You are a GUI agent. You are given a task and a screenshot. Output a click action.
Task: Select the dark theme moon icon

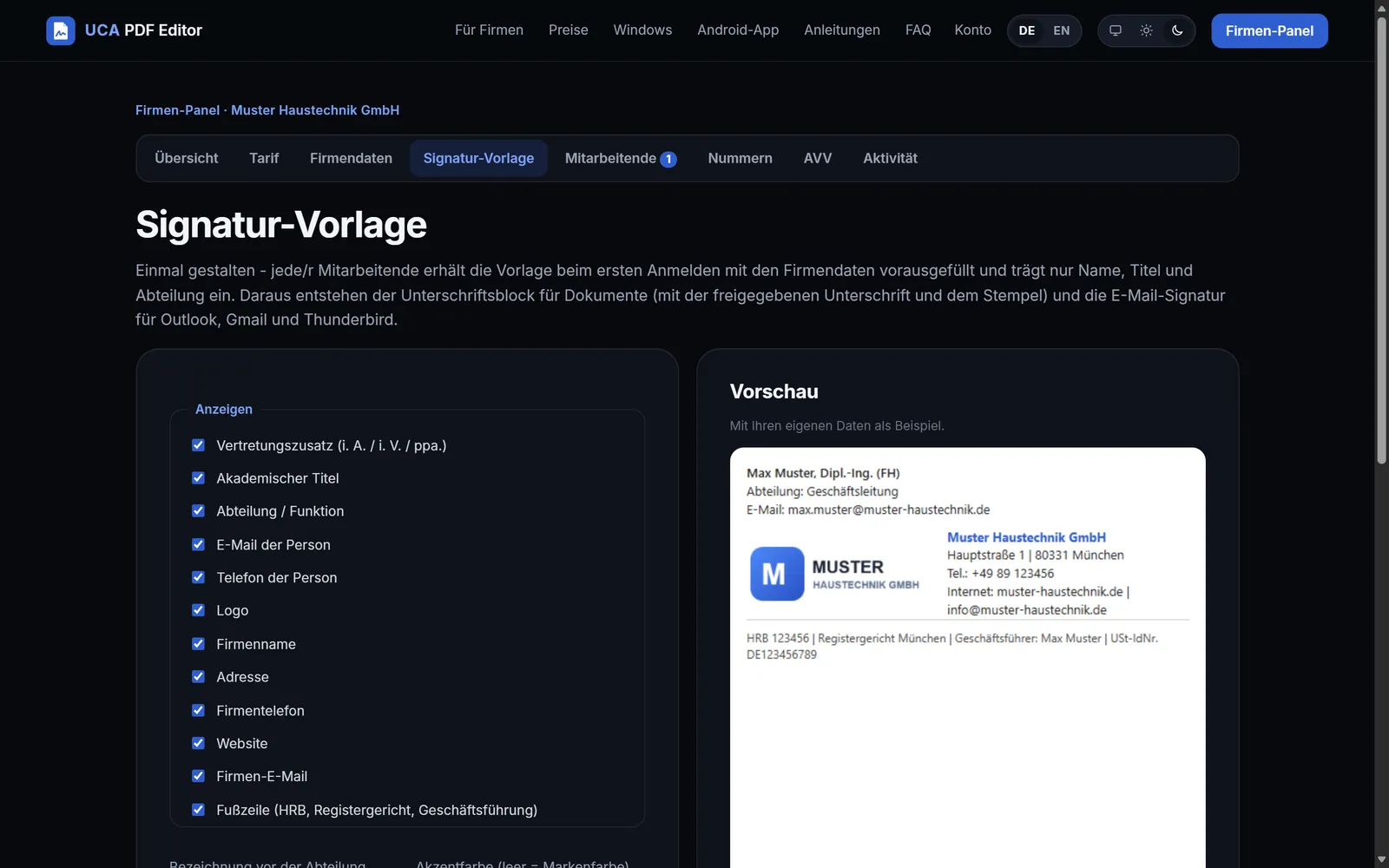[1177, 30]
